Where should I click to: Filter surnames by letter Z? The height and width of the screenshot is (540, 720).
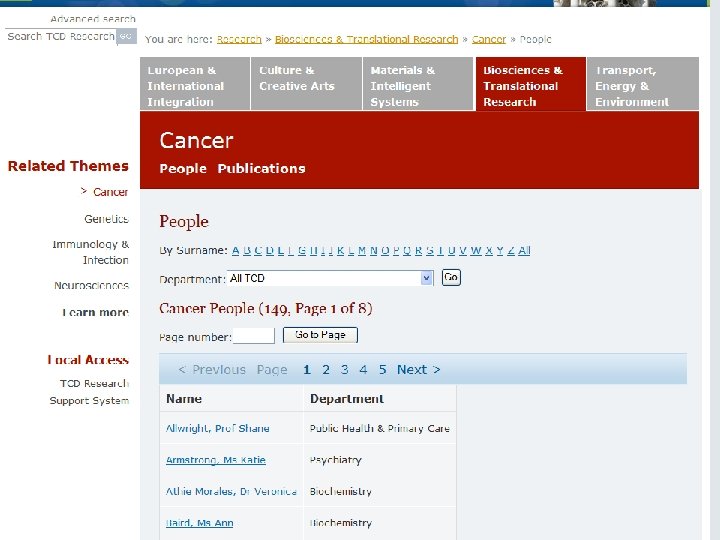[x=511, y=251]
